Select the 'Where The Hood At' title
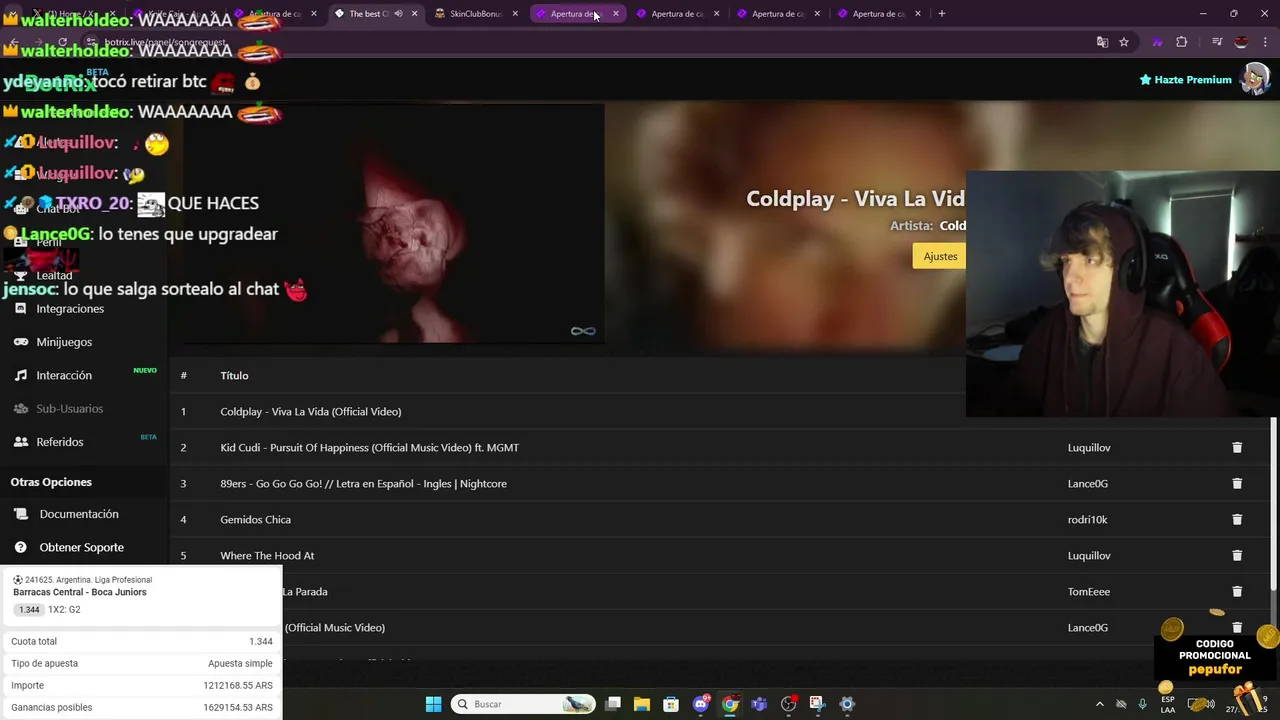This screenshot has height=720, width=1280. coord(267,556)
